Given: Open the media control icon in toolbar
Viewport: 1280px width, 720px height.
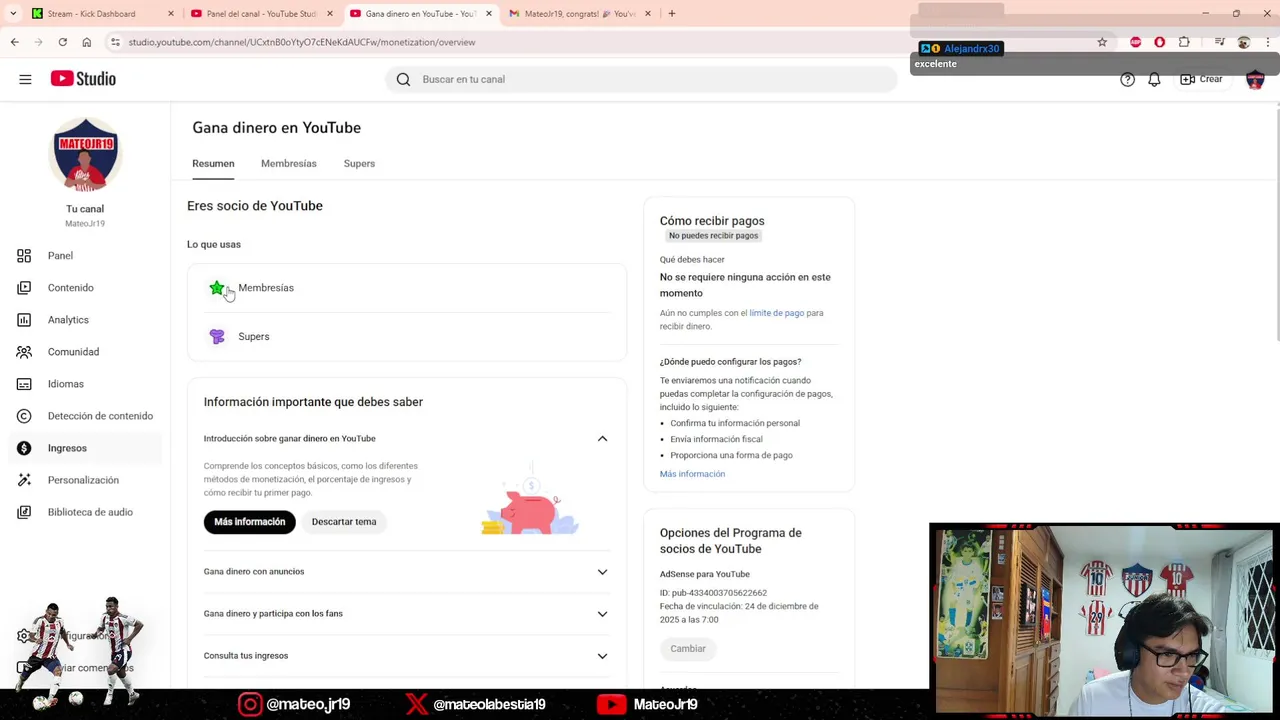Looking at the screenshot, I should coord(1219,42).
